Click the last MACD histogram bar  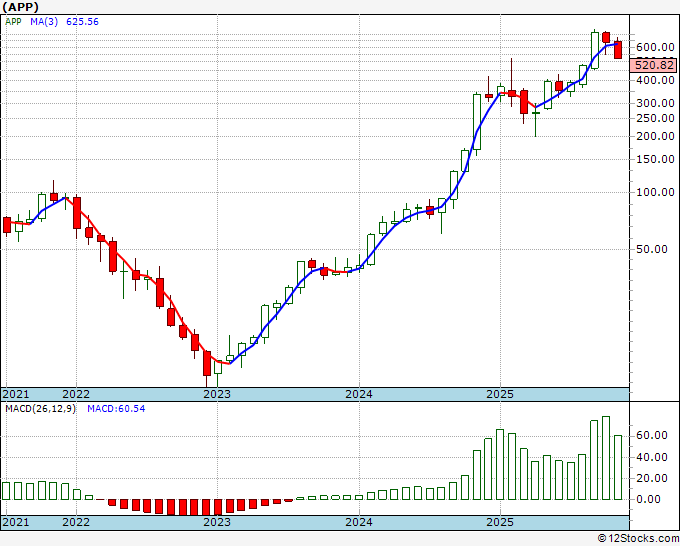point(618,468)
